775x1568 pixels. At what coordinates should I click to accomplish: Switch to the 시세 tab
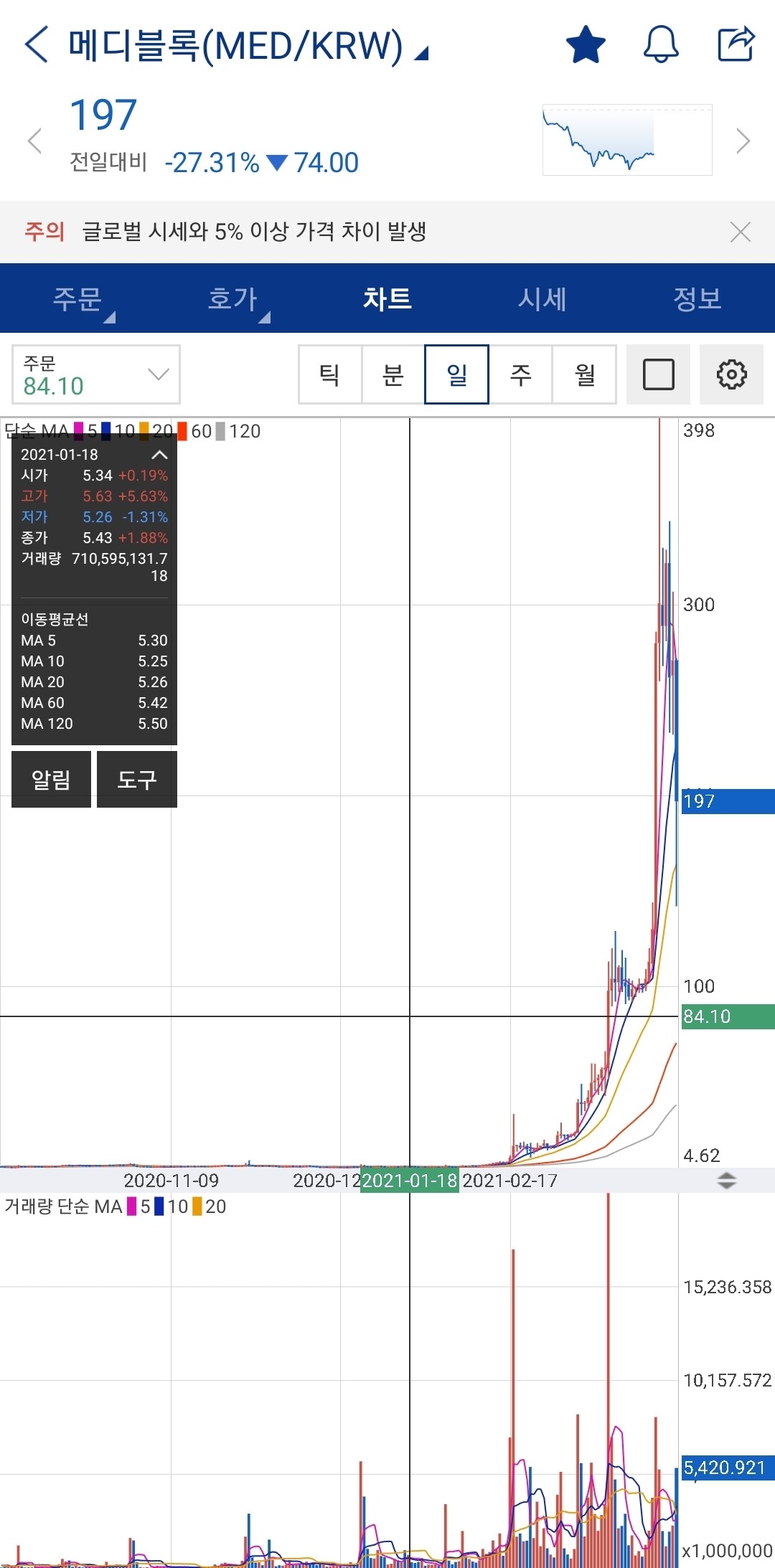pyautogui.click(x=542, y=298)
